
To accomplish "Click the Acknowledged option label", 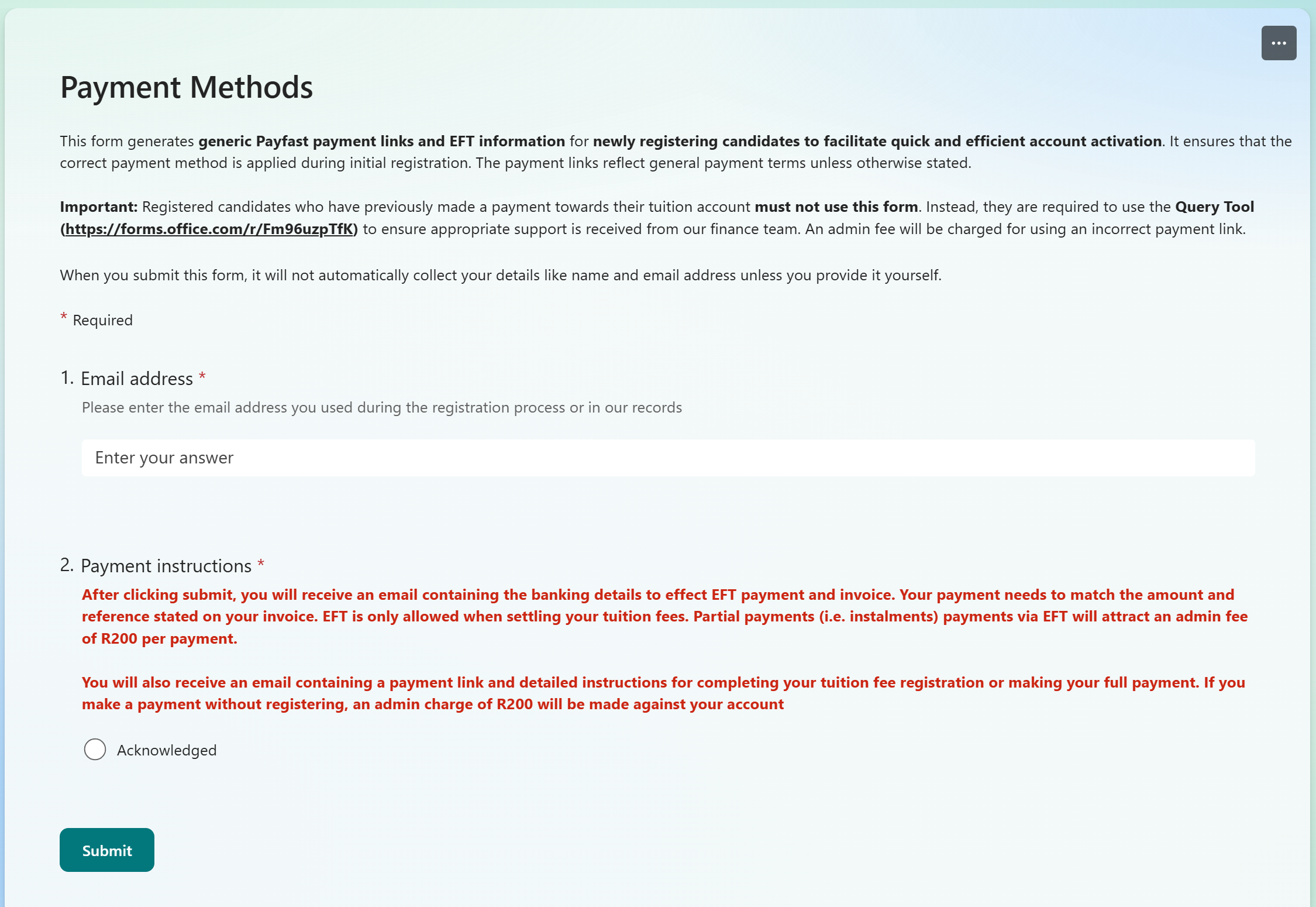I will point(167,750).
